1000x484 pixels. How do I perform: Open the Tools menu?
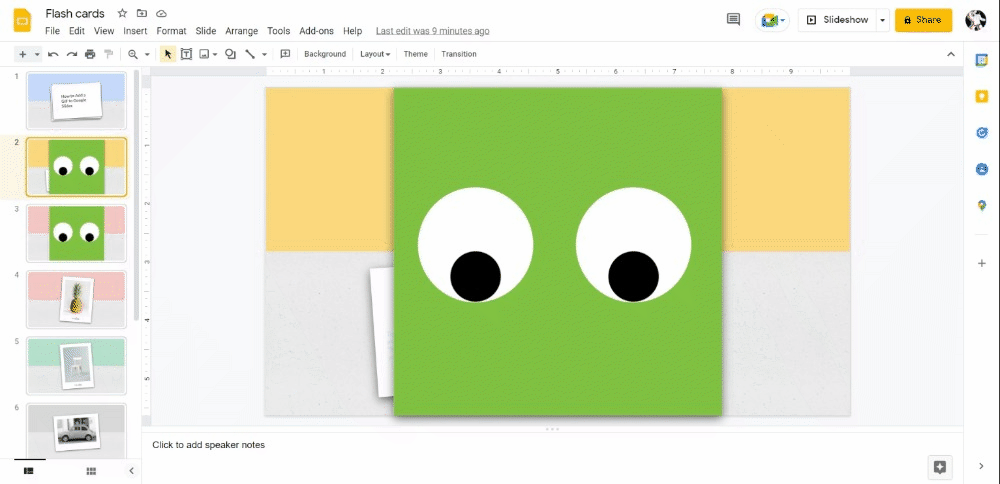[279, 31]
